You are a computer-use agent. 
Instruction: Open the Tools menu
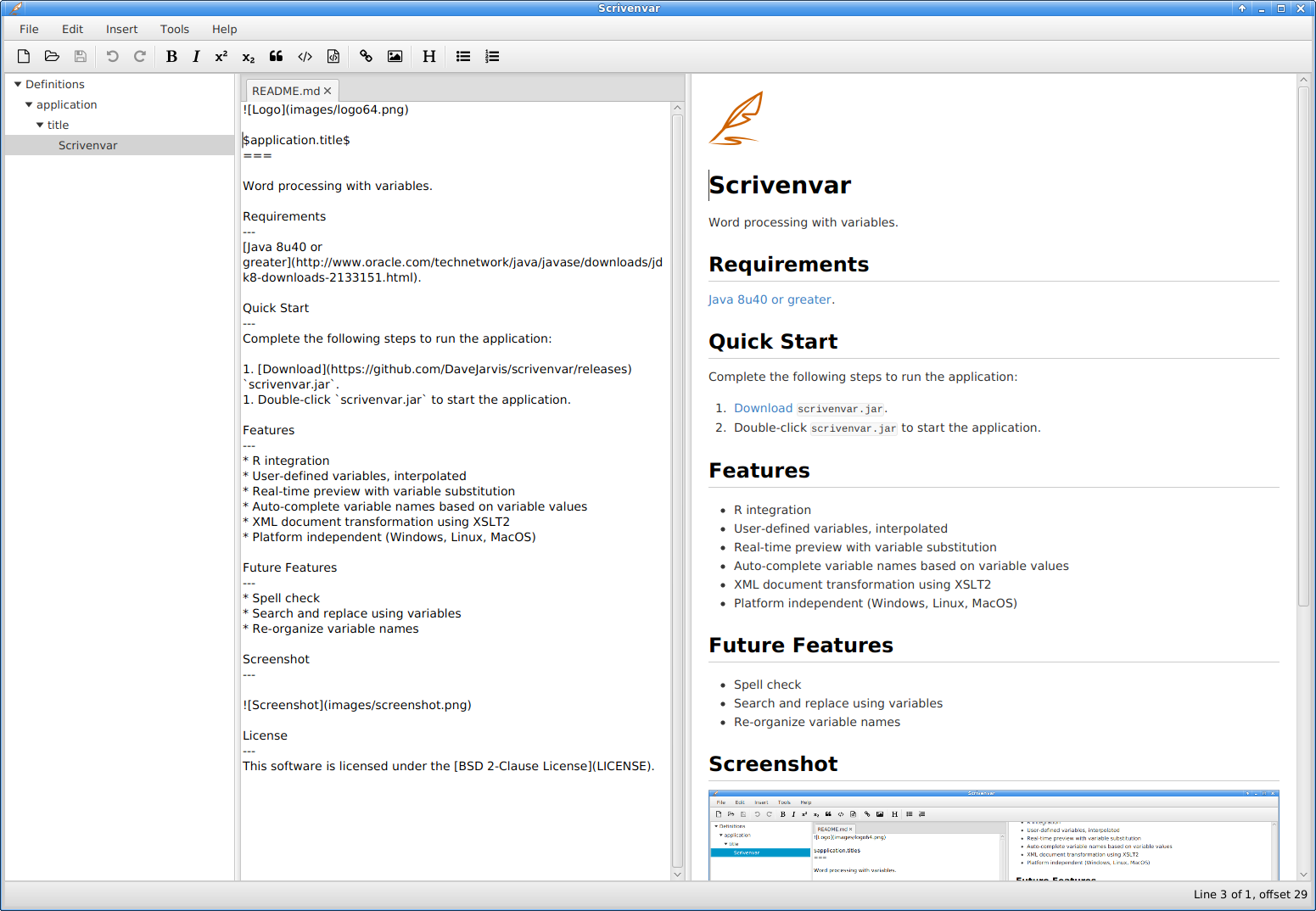[175, 29]
